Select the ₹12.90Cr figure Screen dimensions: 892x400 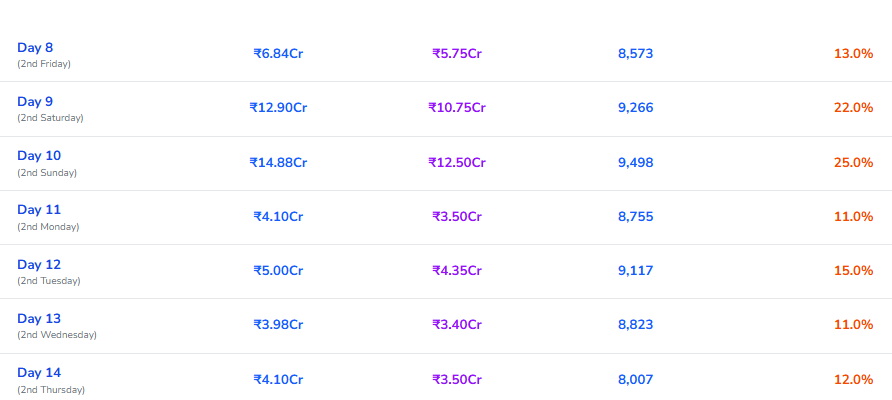click(x=278, y=108)
